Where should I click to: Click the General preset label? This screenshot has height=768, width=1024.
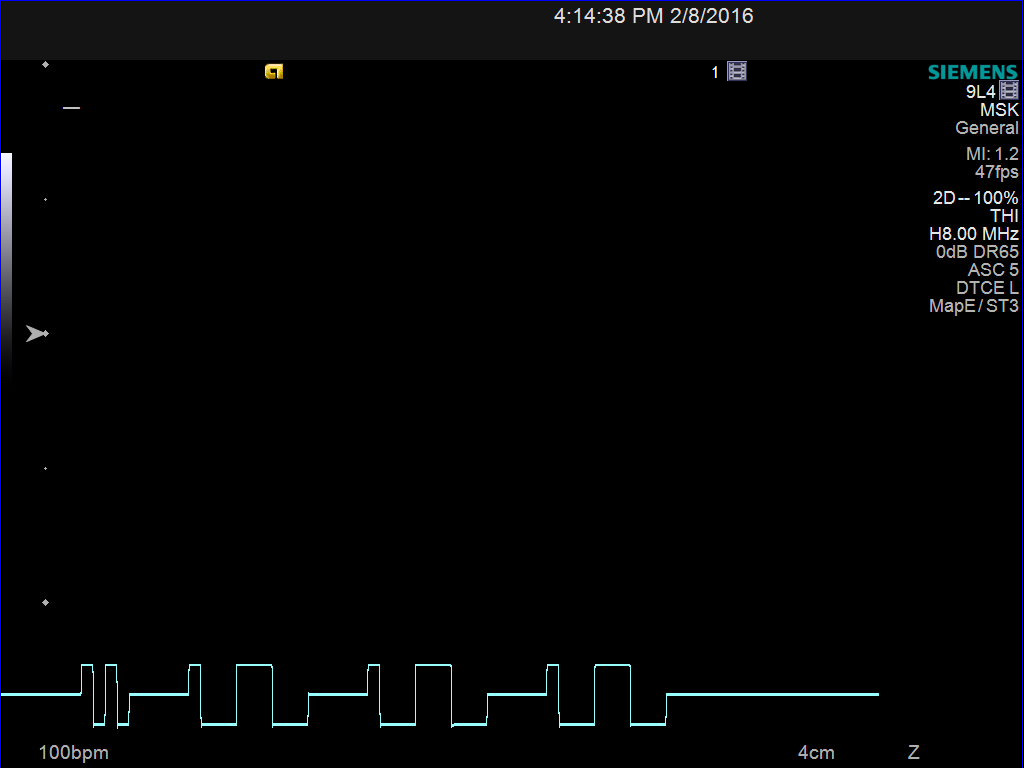(987, 128)
